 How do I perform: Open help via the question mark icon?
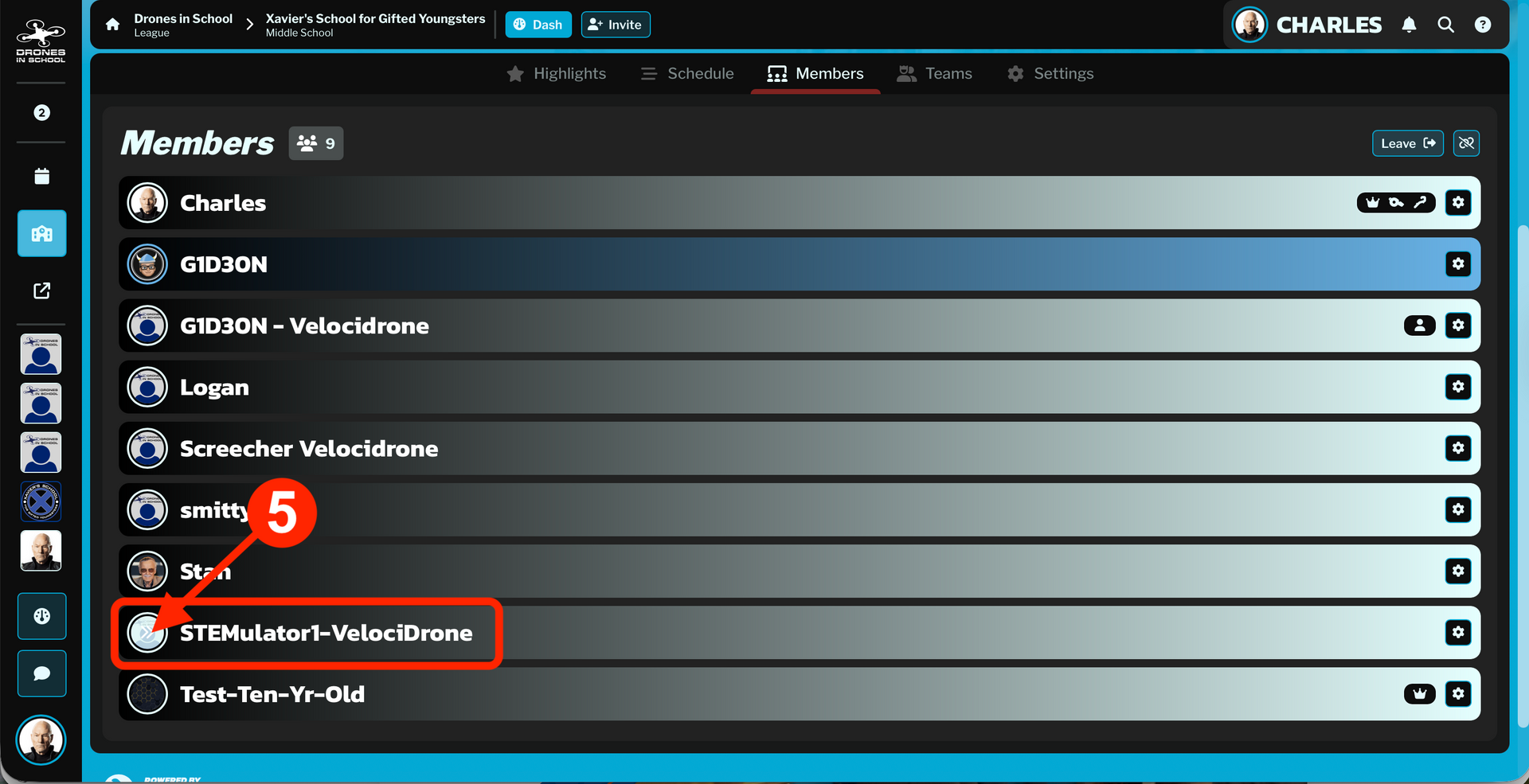1482,25
